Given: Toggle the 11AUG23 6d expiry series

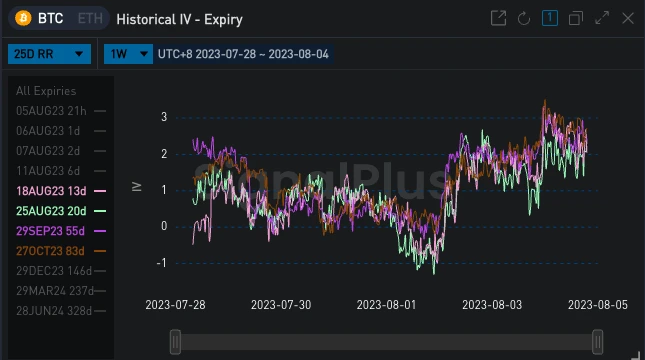Looking at the screenshot, I should (60, 171).
